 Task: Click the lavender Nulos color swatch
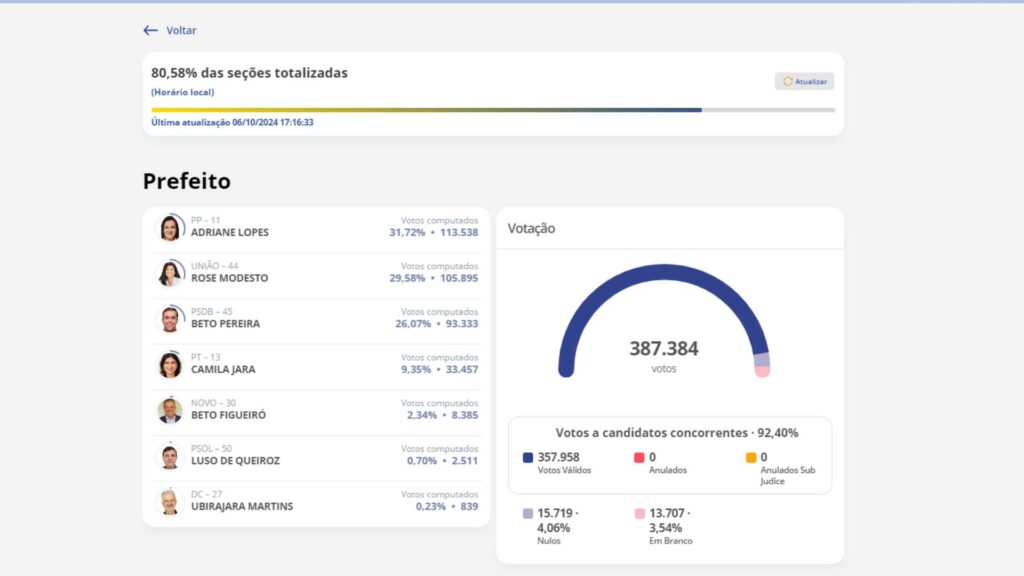pyautogui.click(x=528, y=514)
